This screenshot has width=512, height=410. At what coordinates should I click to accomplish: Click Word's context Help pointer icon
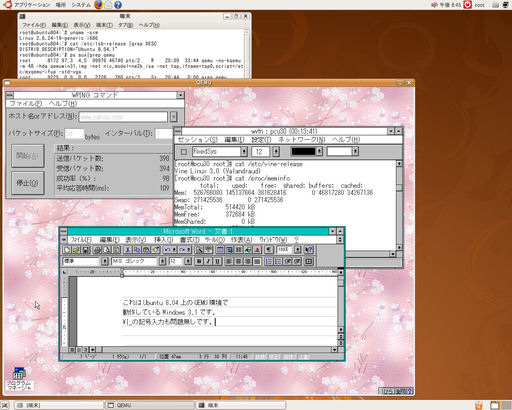point(309,250)
